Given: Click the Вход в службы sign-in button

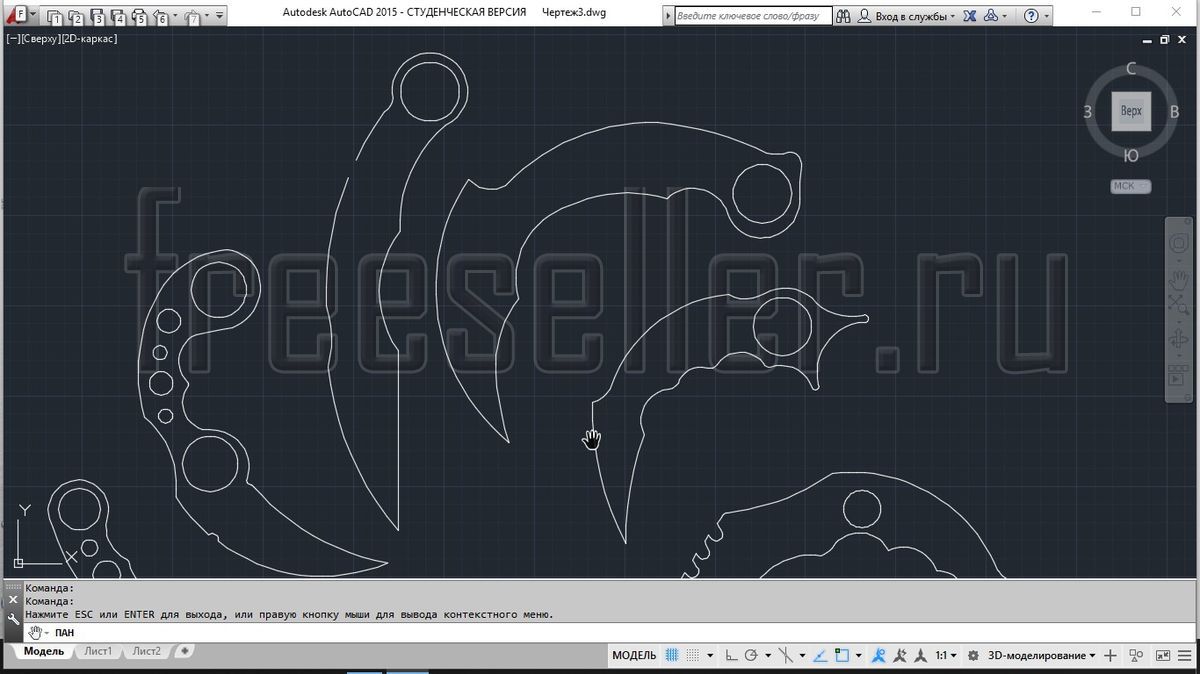Looking at the screenshot, I should [908, 16].
